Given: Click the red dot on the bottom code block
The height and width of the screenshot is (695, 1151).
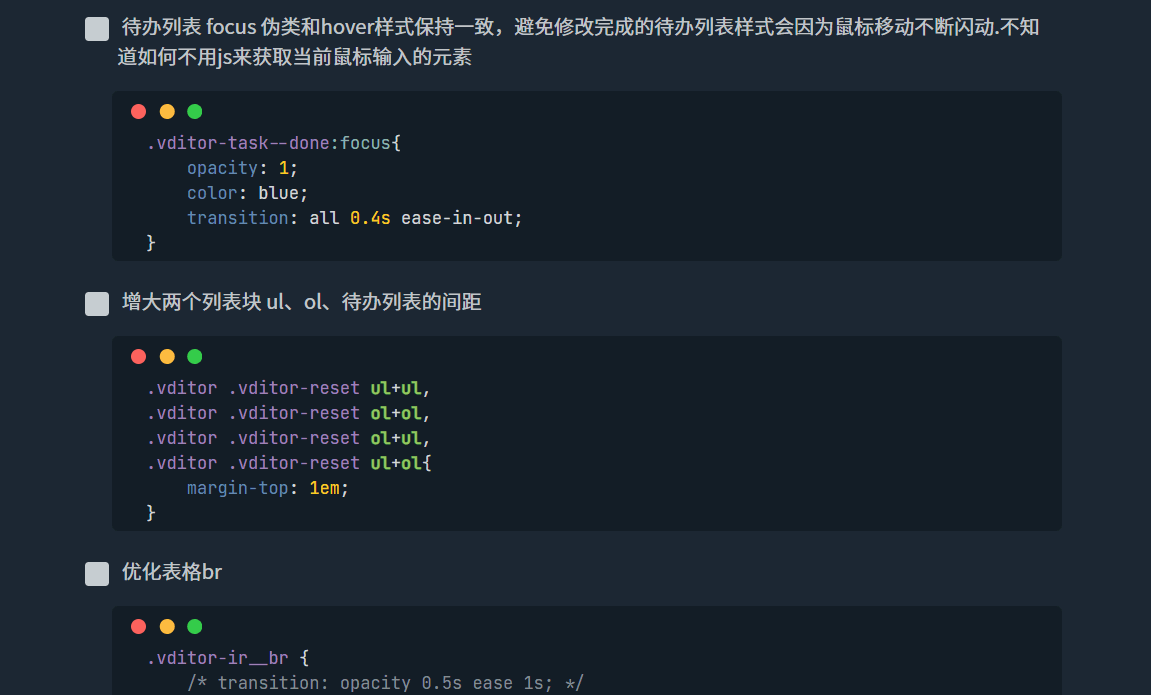Looking at the screenshot, I should point(138,626).
